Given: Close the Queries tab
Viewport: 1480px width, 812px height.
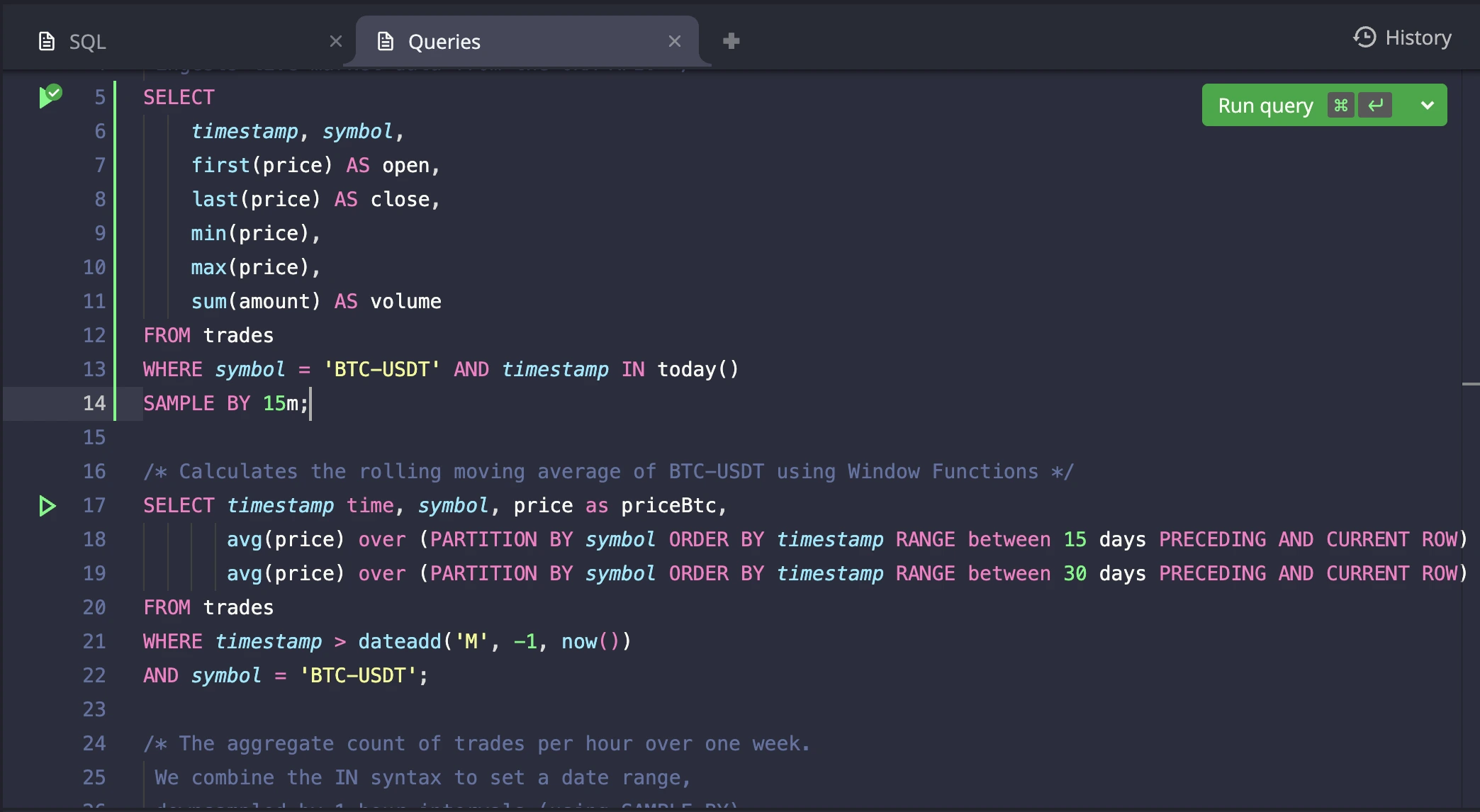Looking at the screenshot, I should coord(674,40).
